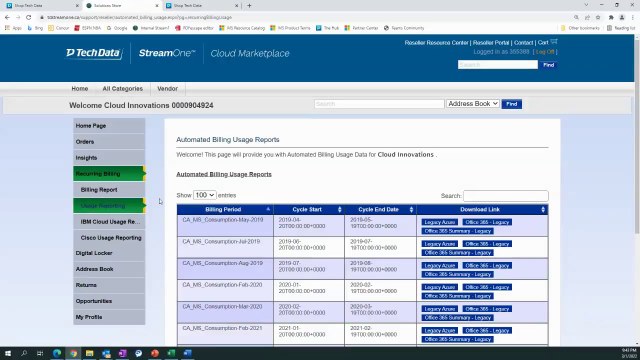Viewport: 640px width, 360px height.
Task: Open the Show entries count dropdown
Action: pyautogui.click(x=204, y=195)
